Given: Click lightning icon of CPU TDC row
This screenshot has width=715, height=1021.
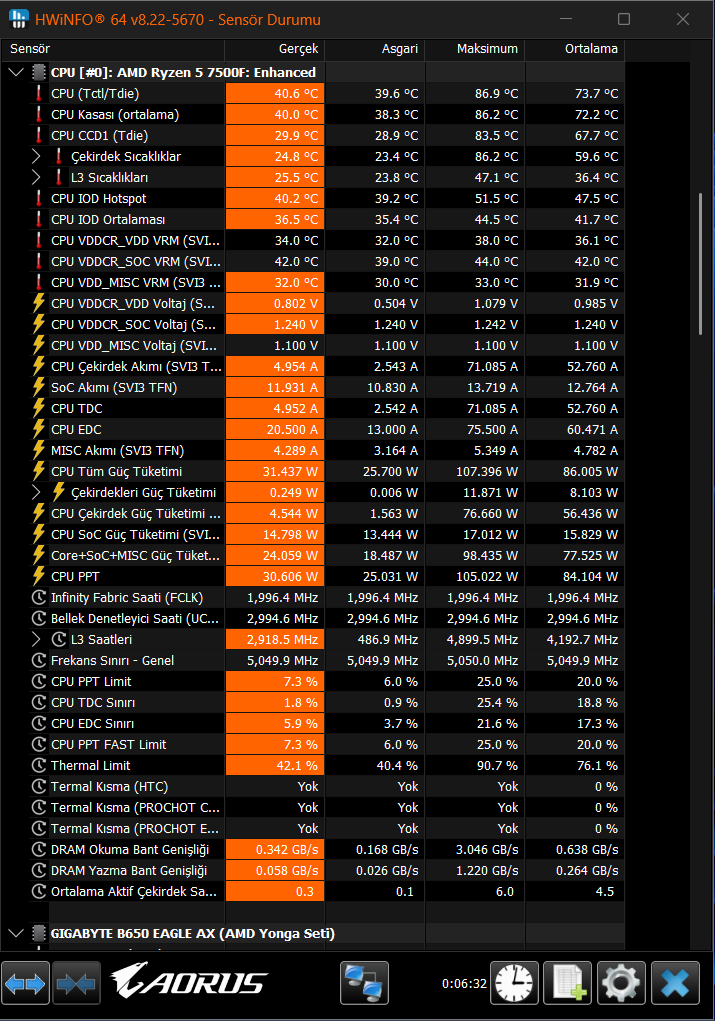Looking at the screenshot, I should [38, 408].
